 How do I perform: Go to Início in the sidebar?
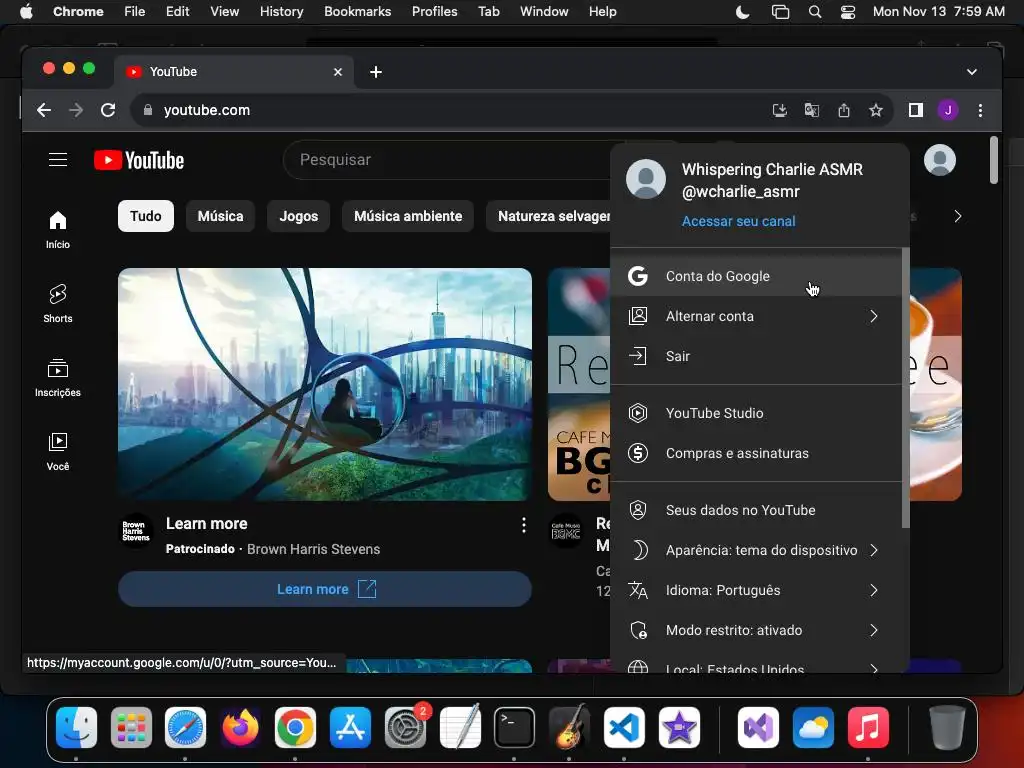pos(57,229)
